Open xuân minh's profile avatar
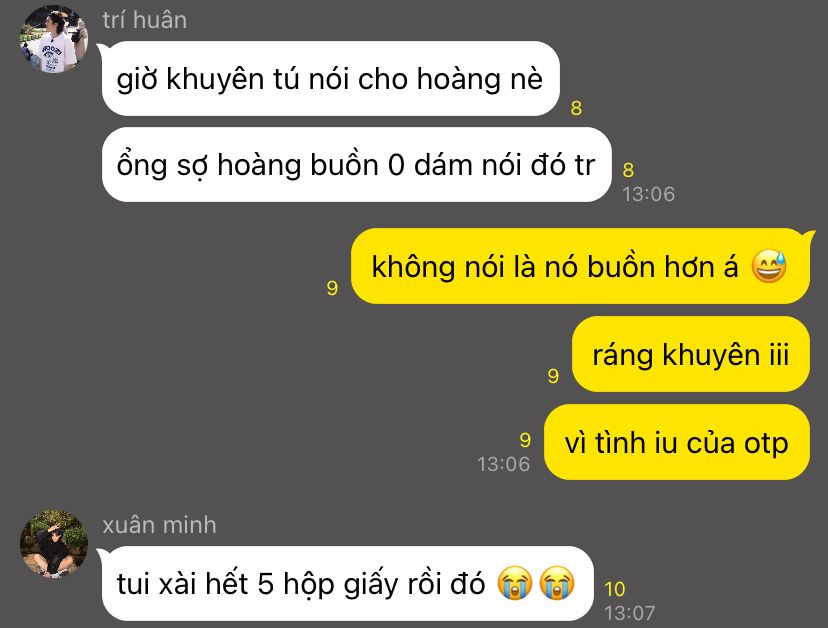Screen dimensions: 828x628 click(54, 544)
